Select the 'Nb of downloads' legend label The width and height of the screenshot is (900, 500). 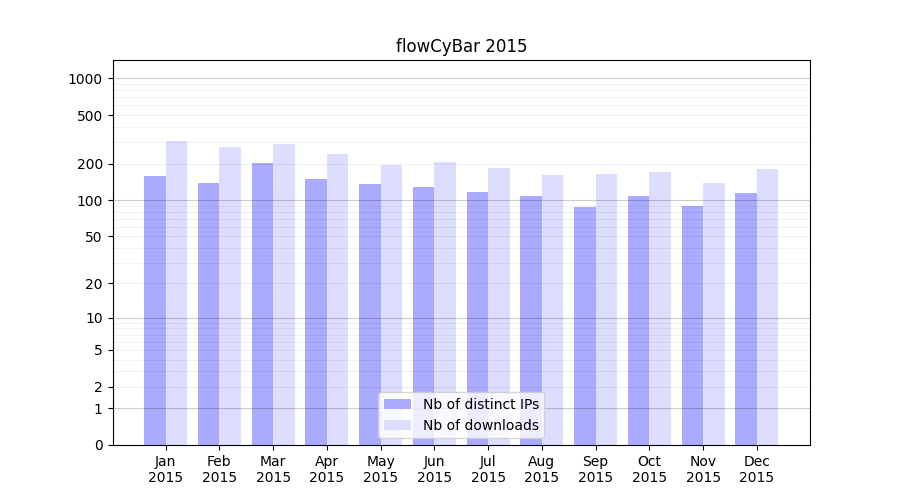[x=480, y=425]
